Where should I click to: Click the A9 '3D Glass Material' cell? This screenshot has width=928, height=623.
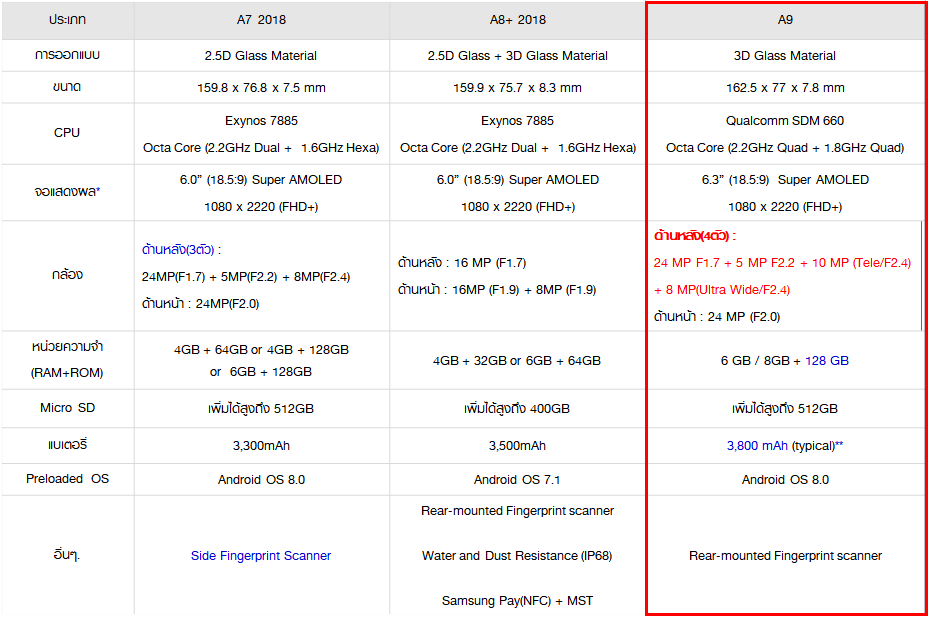(x=785, y=56)
